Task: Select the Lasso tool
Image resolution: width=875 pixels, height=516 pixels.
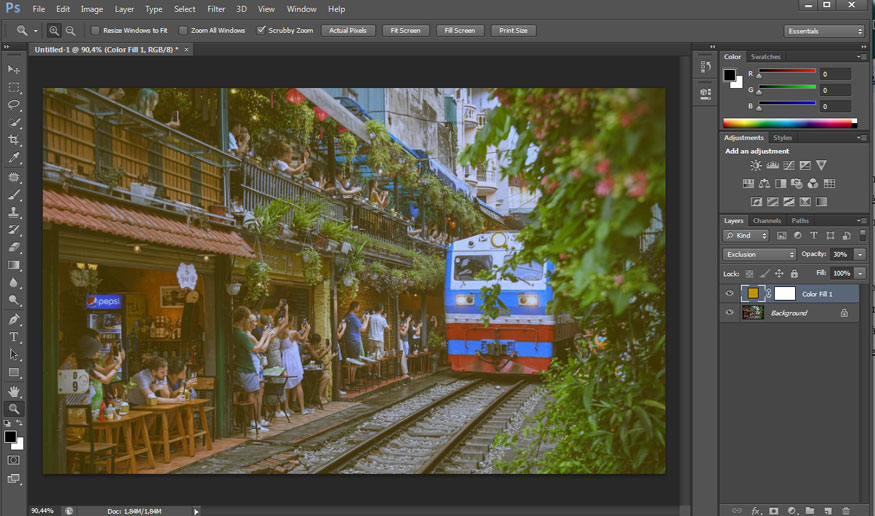Action: (x=14, y=104)
